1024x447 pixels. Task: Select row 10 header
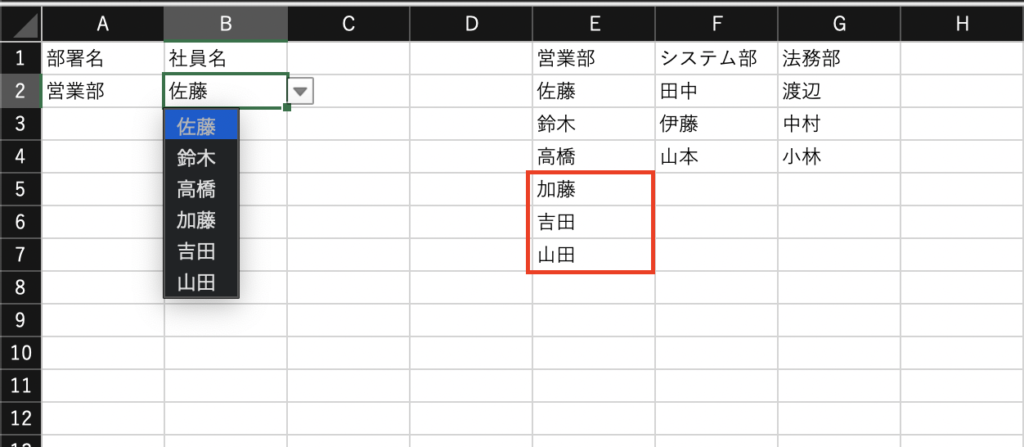pyautogui.click(x=21, y=353)
